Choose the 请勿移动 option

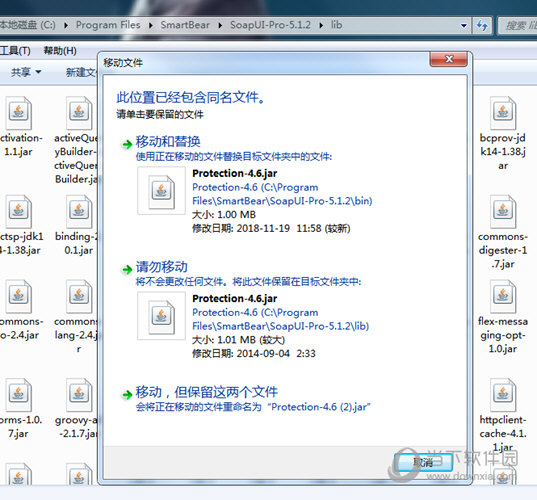(162, 267)
